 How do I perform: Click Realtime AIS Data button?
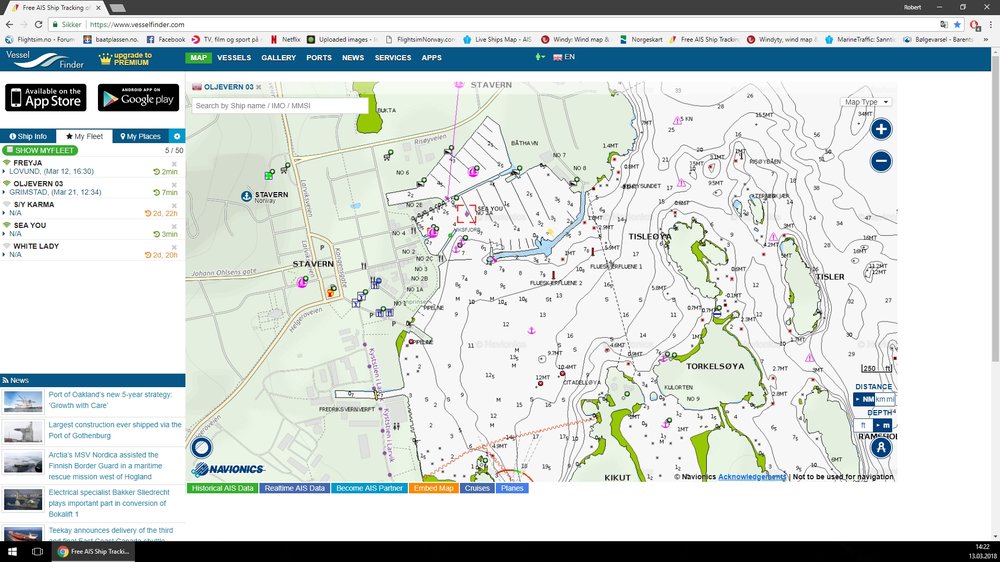(295, 488)
